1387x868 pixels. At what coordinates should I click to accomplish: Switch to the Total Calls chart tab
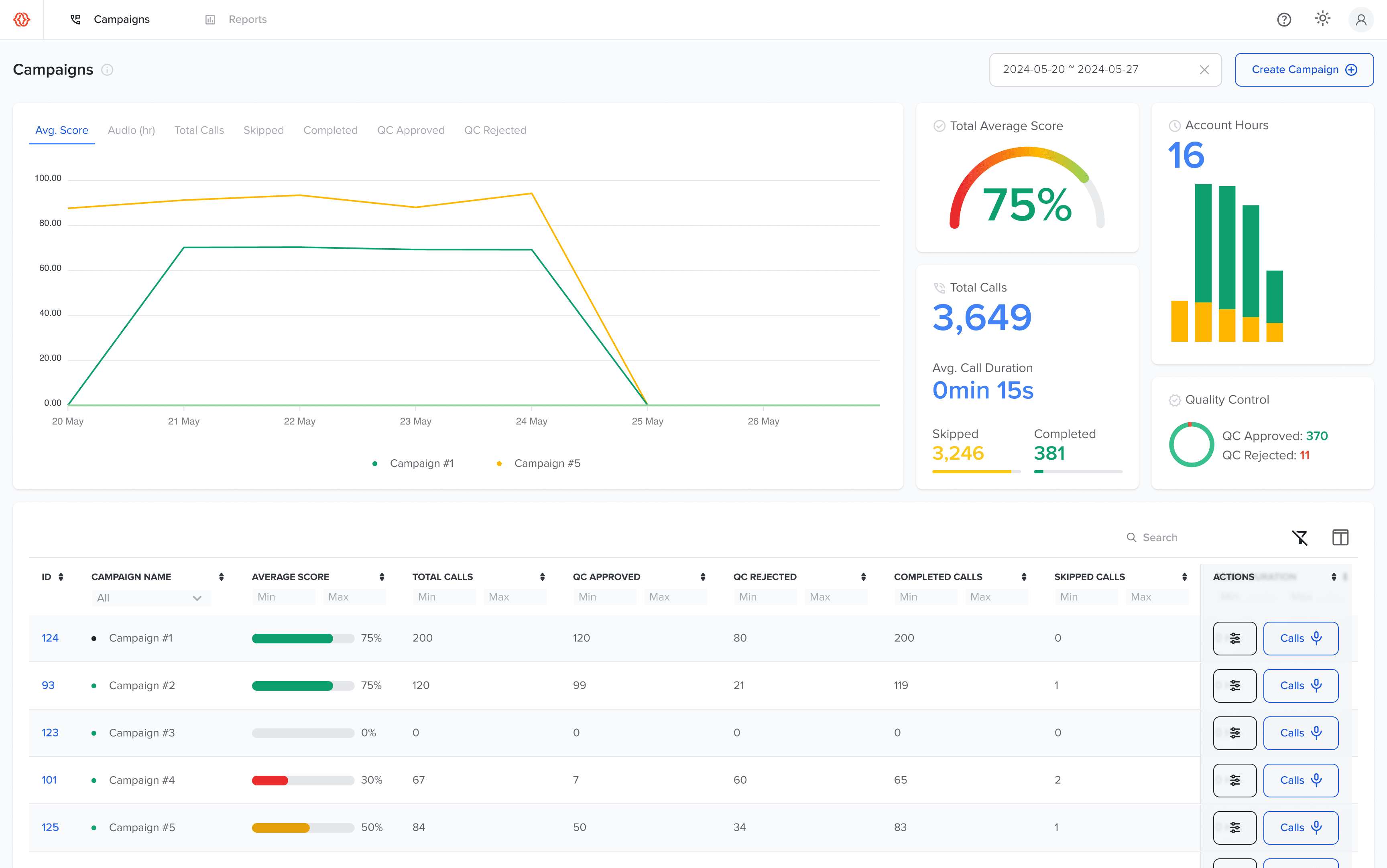point(199,130)
